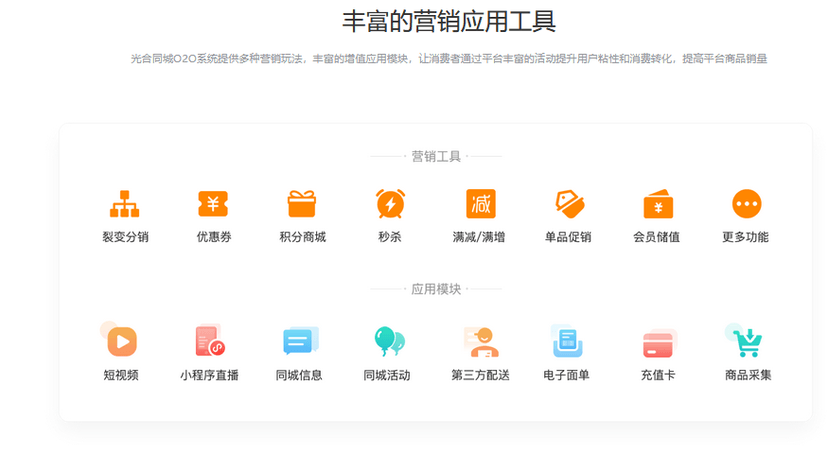Click the 电子面单 label
Image resolution: width=828 pixels, height=452 pixels.
click(566, 375)
